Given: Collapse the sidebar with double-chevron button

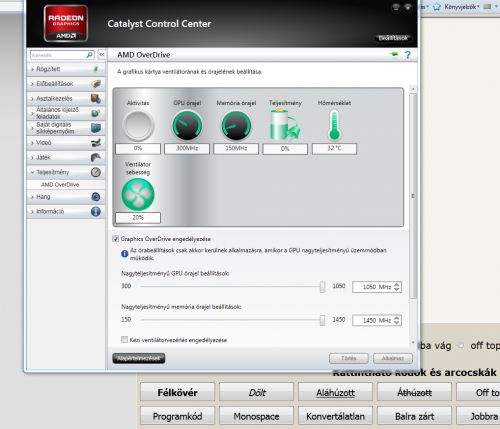Looking at the screenshot, I should click(x=102, y=55).
